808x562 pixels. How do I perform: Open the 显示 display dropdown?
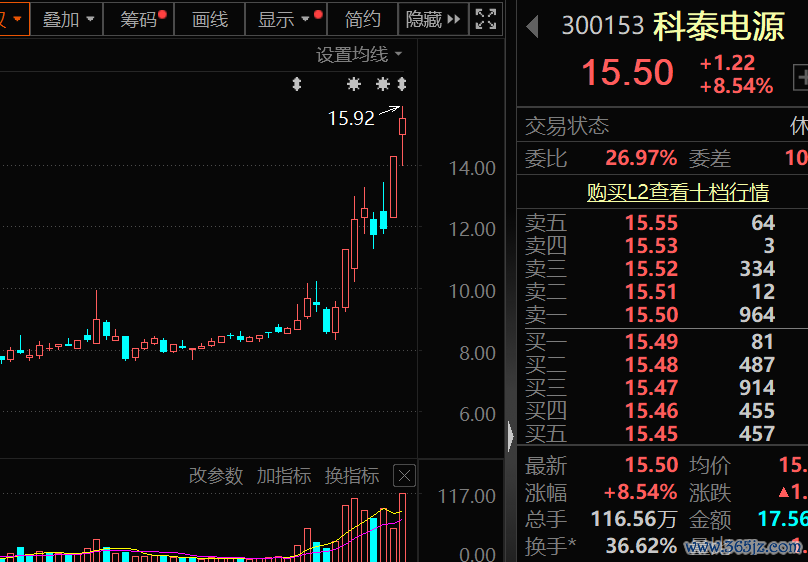pos(286,20)
